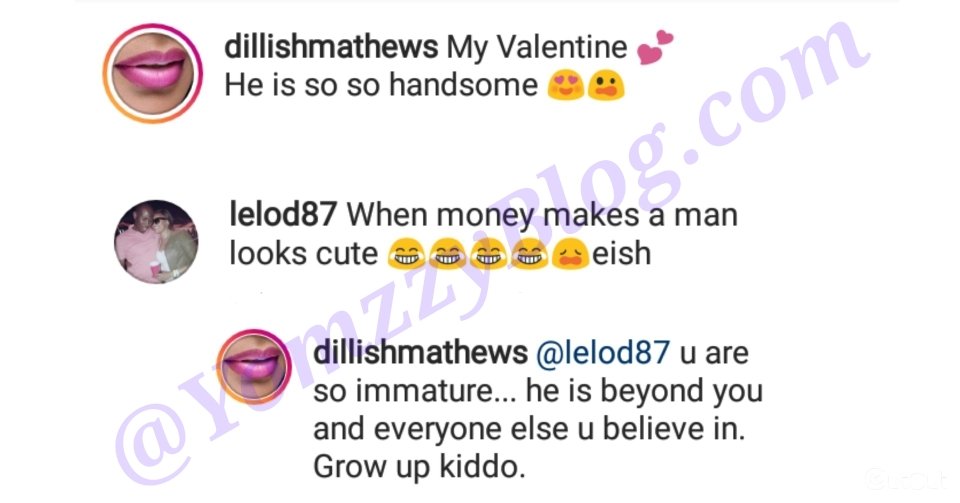960x503 pixels.
Task: Open lelod87 username in the comment
Action: (282, 215)
